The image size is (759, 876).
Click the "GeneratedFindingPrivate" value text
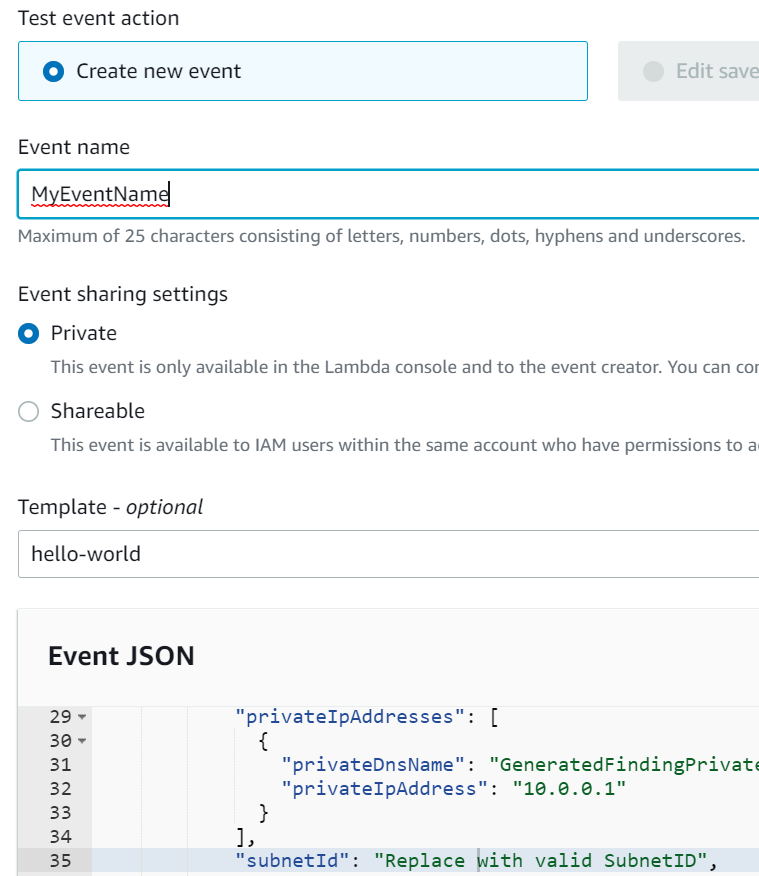click(624, 765)
